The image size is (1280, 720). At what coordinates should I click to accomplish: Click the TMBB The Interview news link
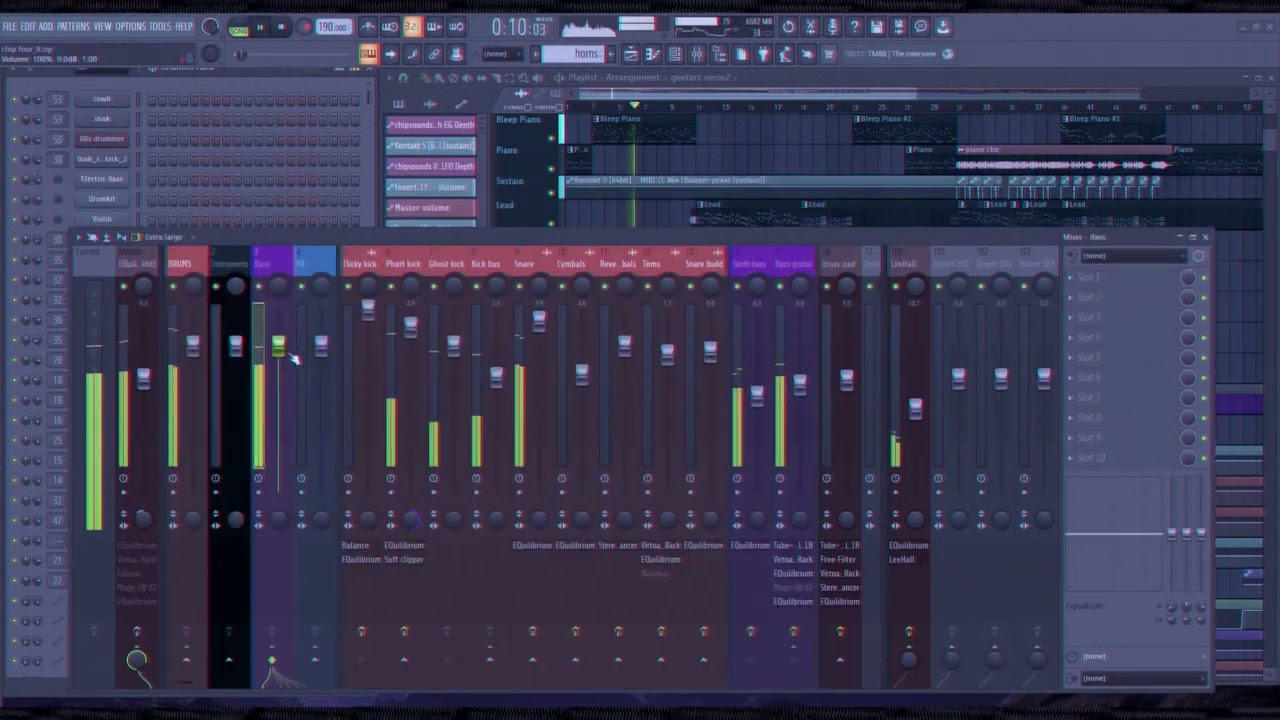(x=903, y=54)
